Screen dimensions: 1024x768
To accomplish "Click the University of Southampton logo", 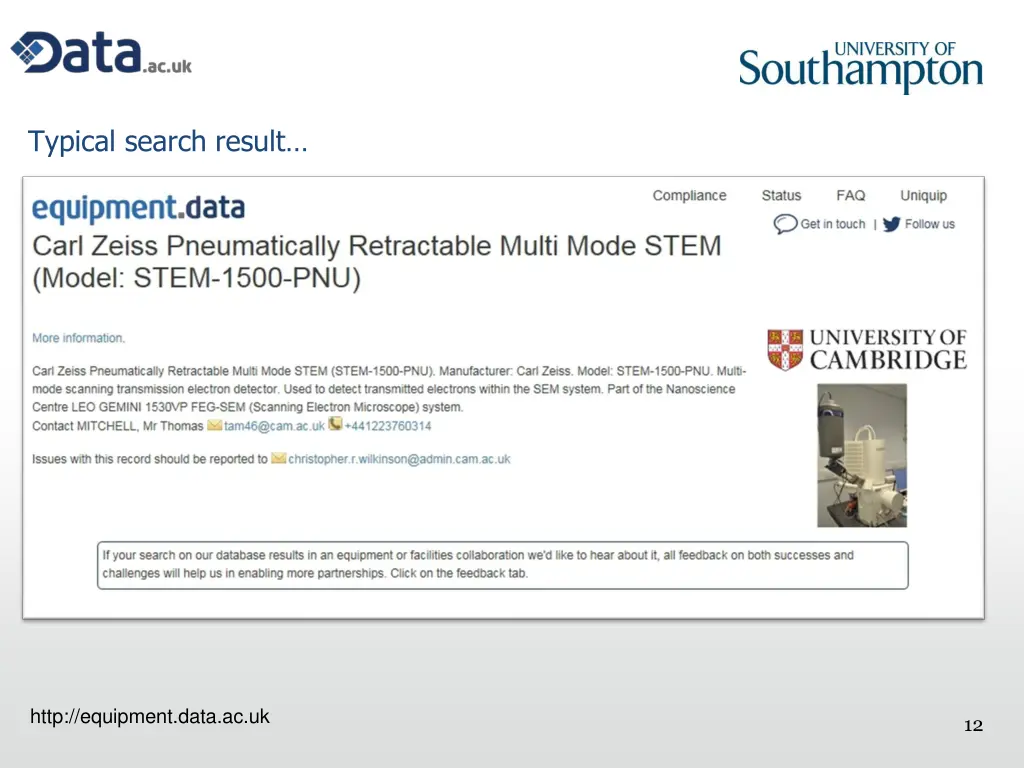I will tap(861, 67).
